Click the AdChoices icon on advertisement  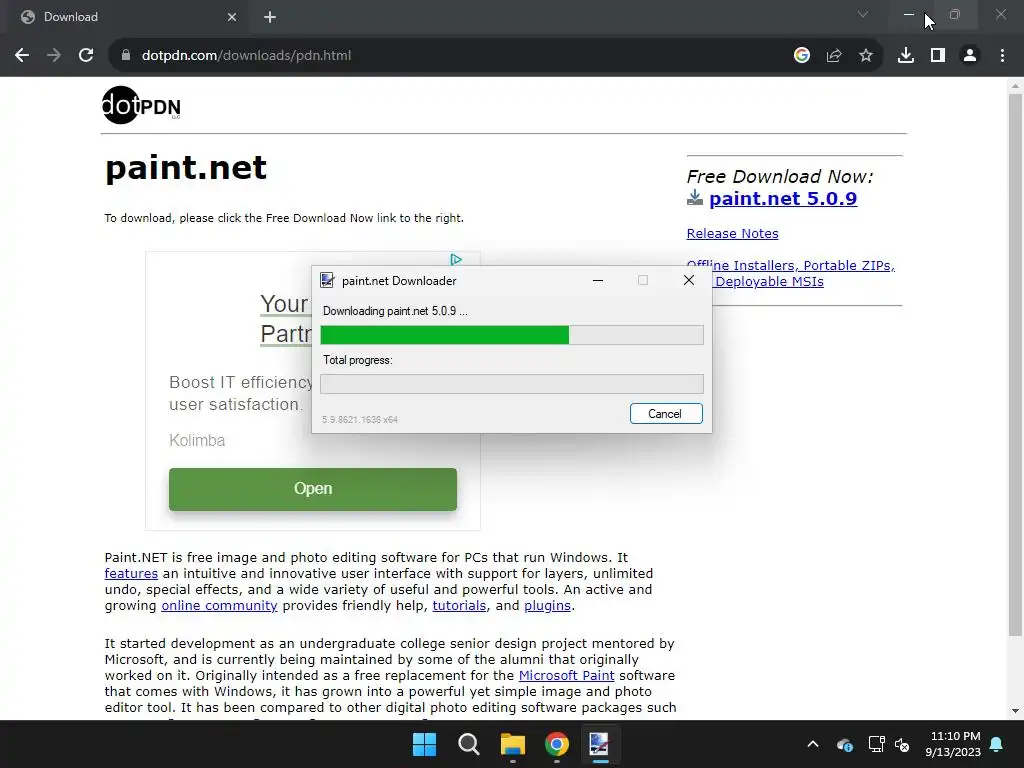point(456,259)
